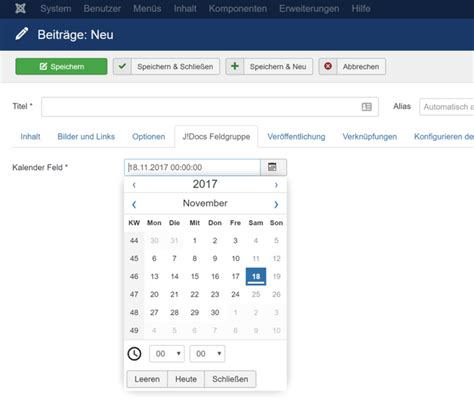Open the Inhalt top menu
The width and height of the screenshot is (474, 406).
point(185,9)
